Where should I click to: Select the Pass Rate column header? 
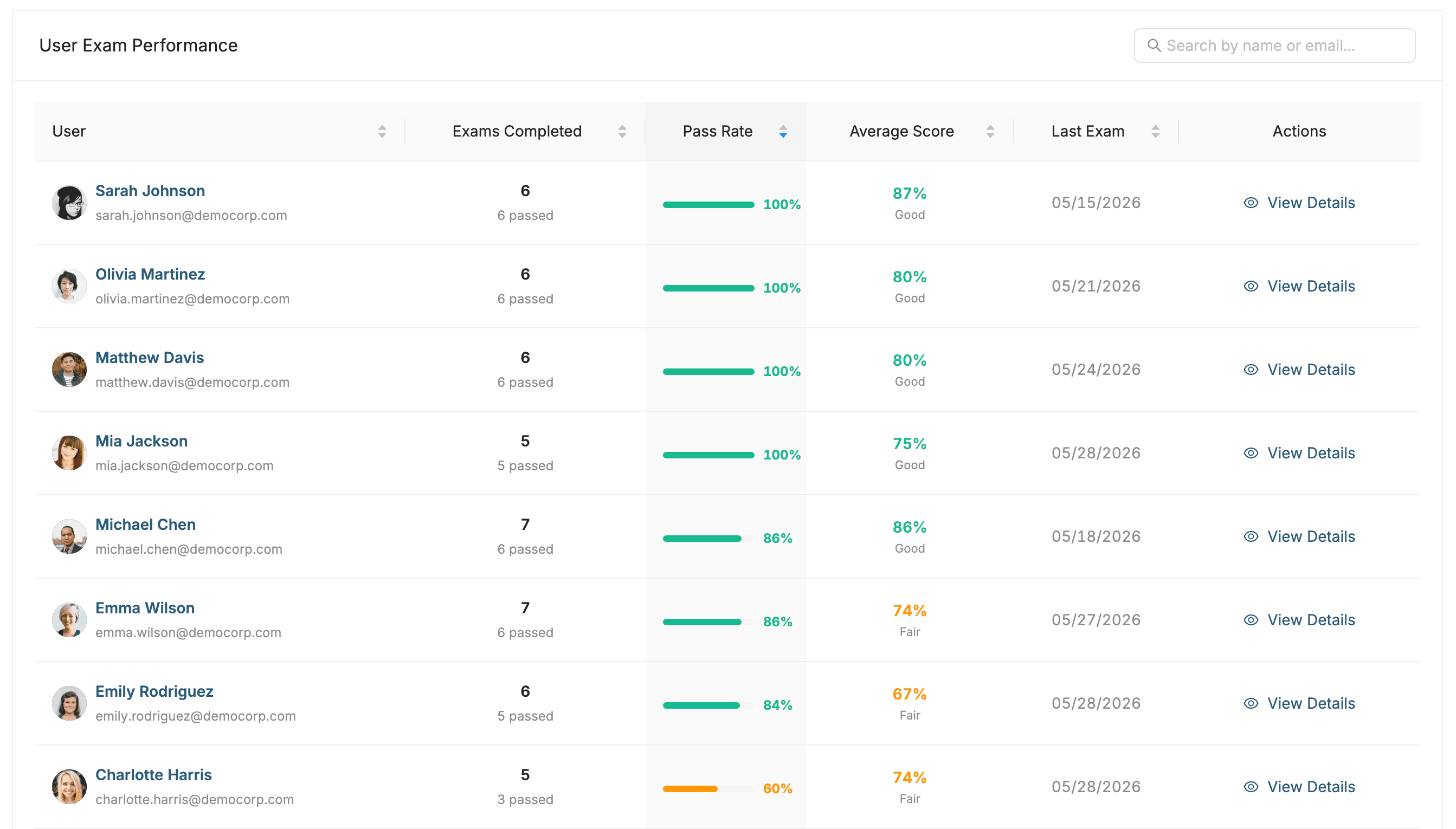point(717,131)
